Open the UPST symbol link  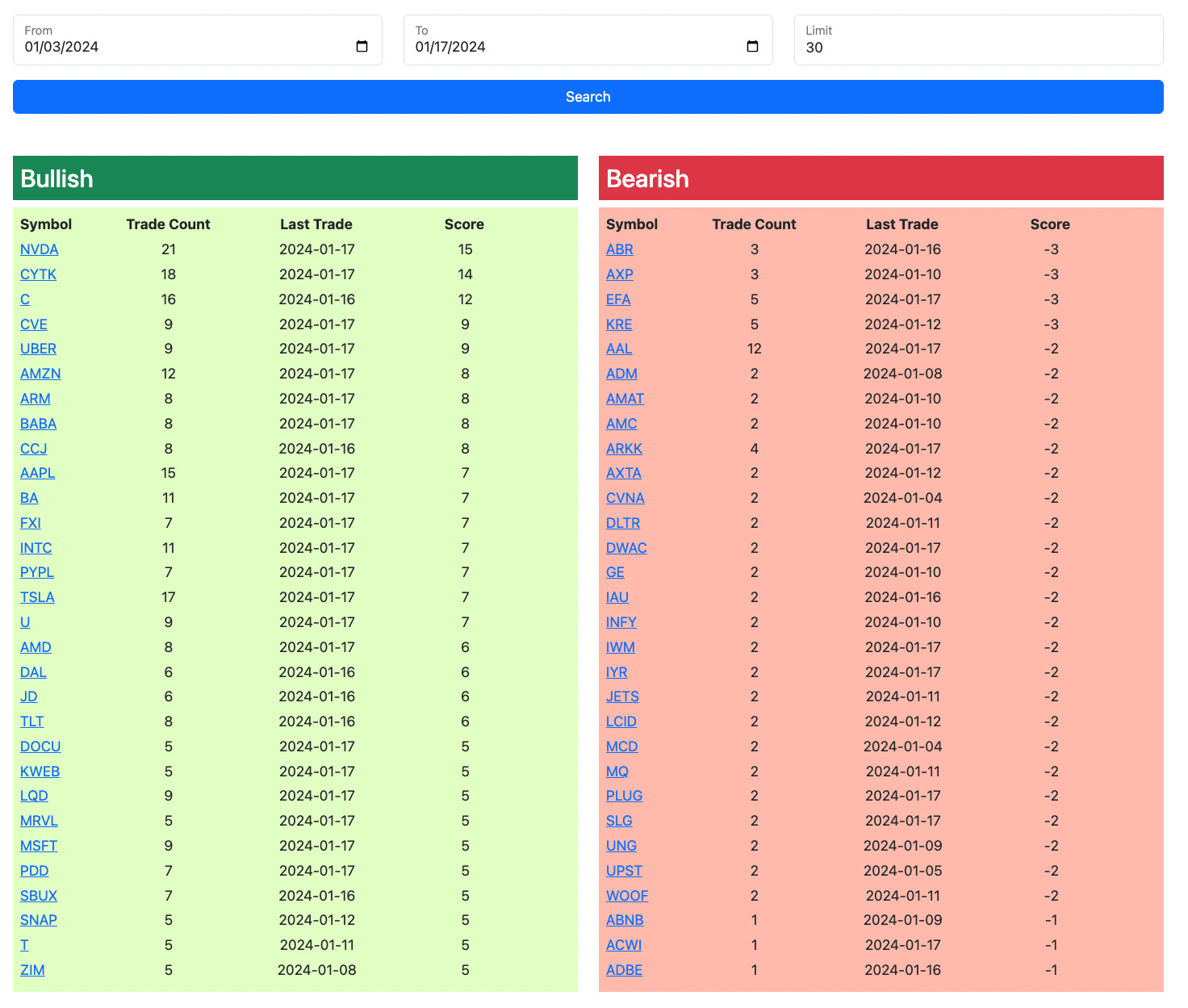click(625, 871)
